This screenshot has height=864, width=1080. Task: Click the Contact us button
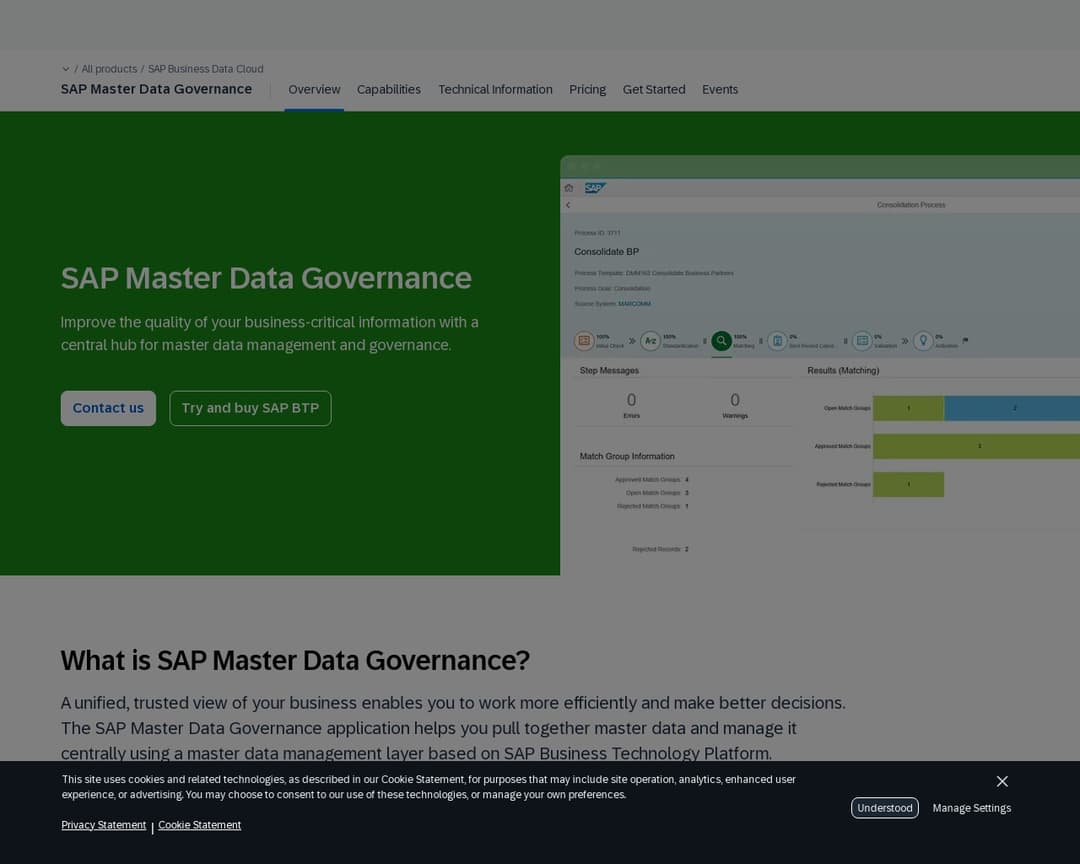click(x=108, y=409)
